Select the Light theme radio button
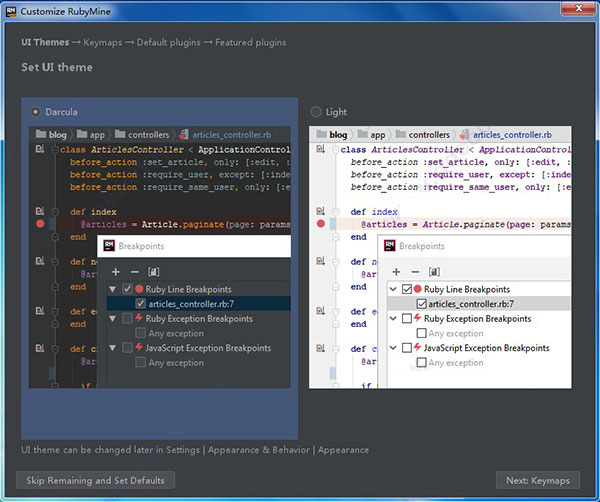 pos(316,112)
